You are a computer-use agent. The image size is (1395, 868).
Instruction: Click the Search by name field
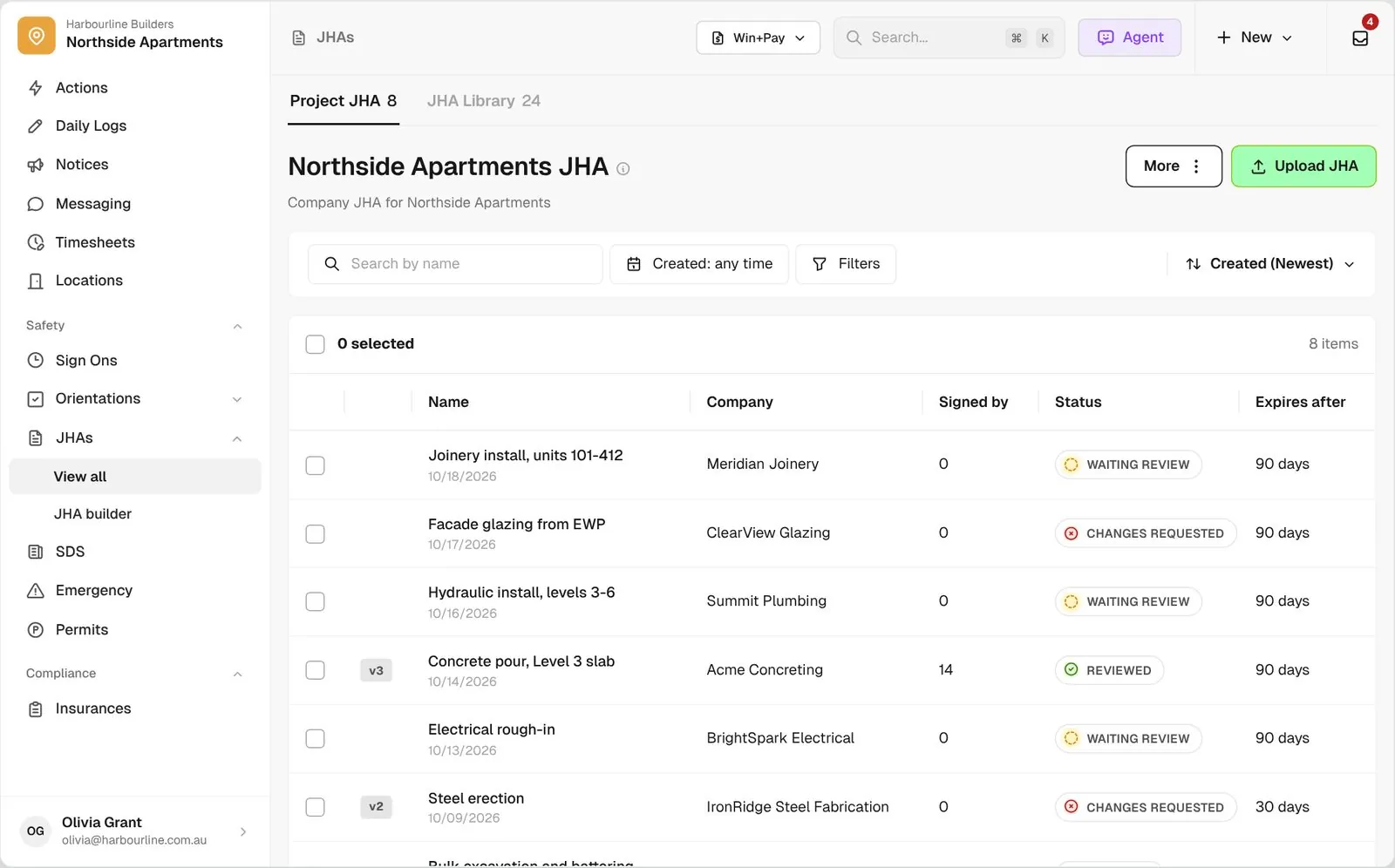coord(455,264)
